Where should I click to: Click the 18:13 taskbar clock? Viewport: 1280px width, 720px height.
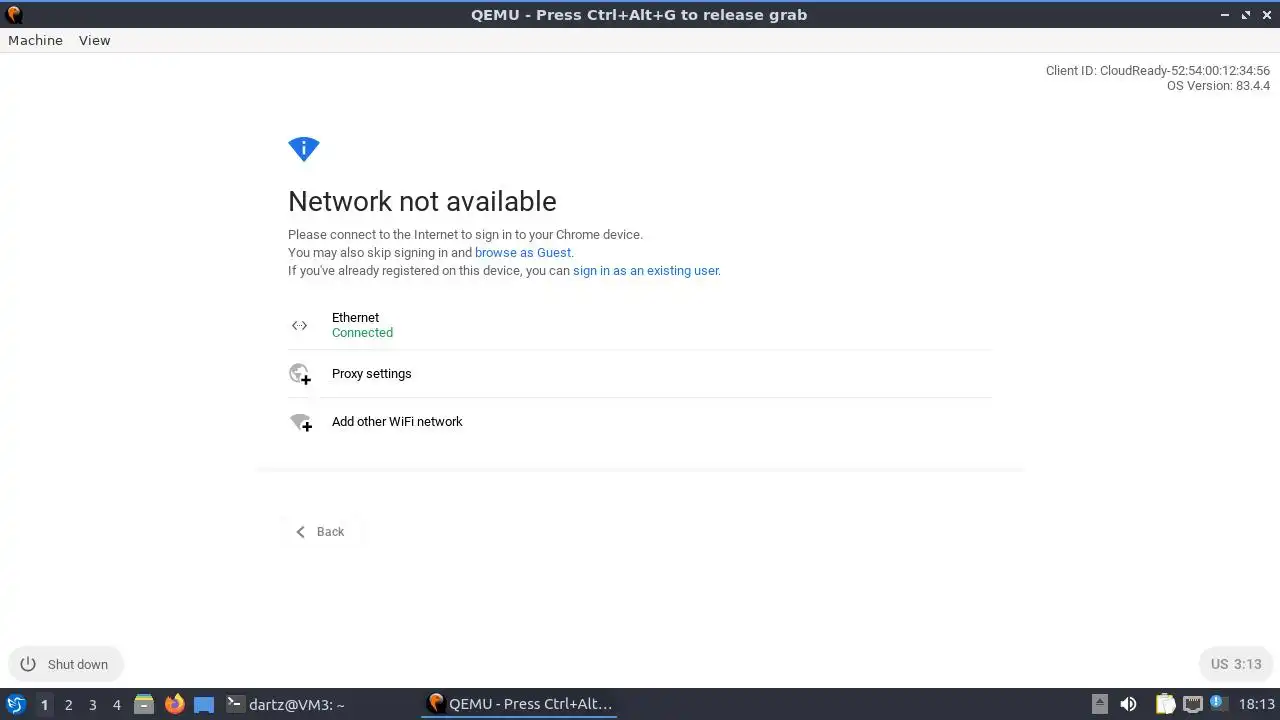tap(1257, 704)
